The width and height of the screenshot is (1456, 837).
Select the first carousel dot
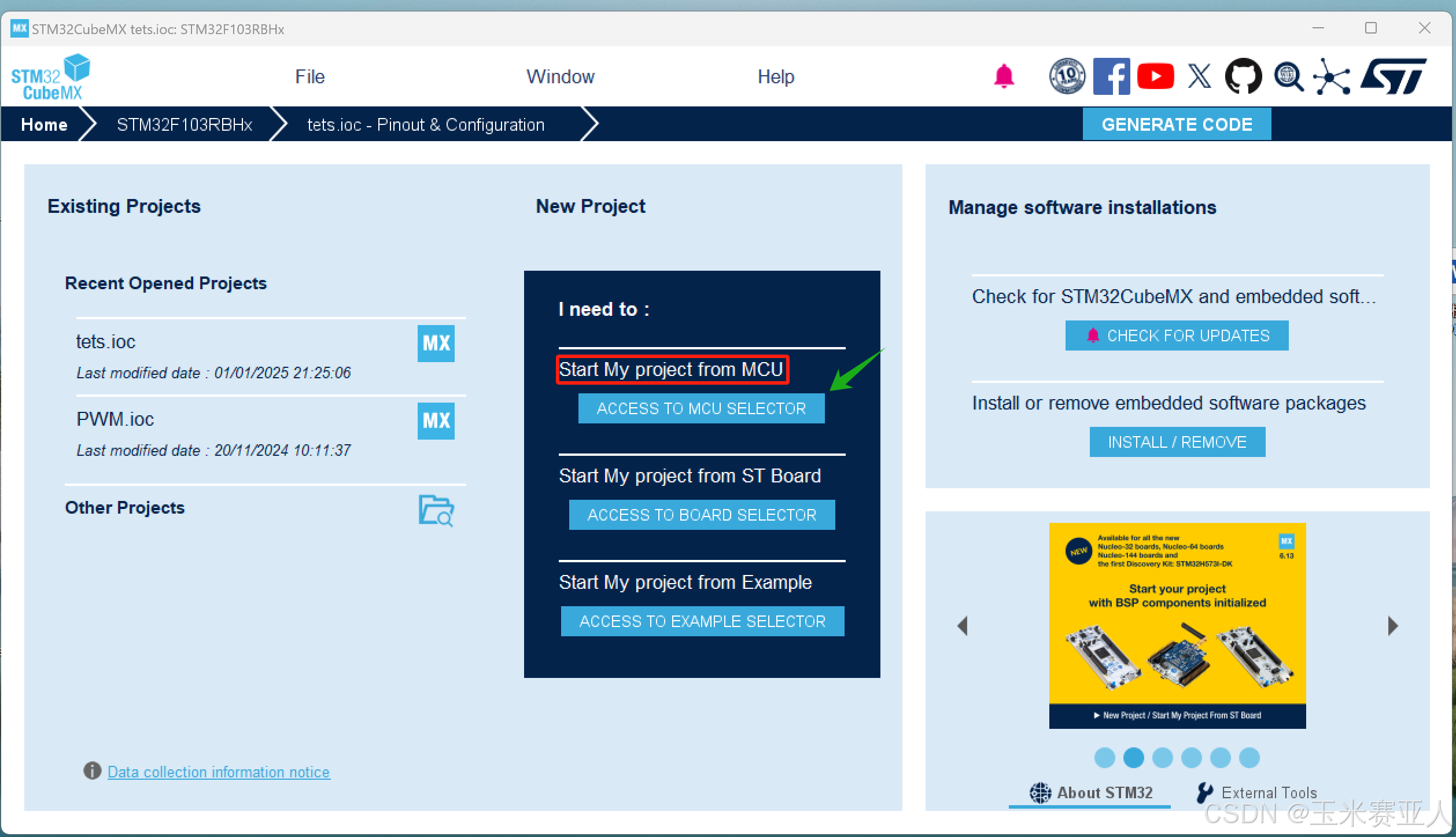click(x=1104, y=757)
